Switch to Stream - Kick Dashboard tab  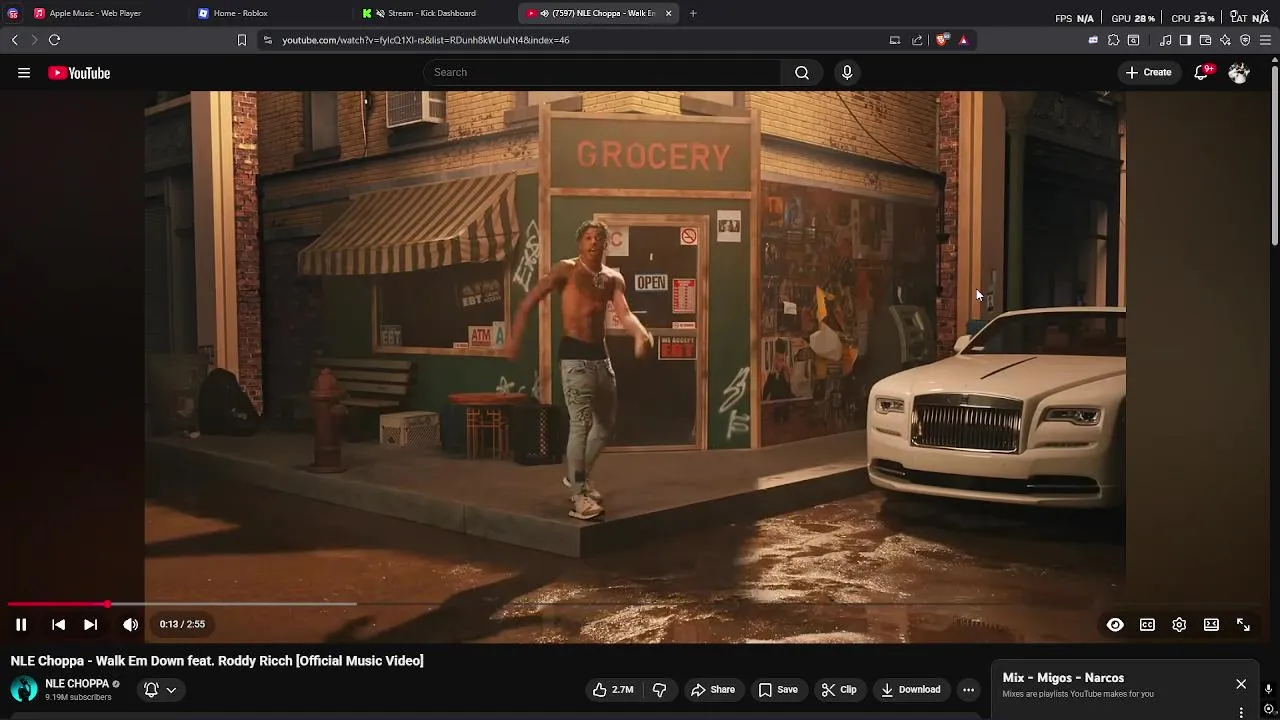pos(432,13)
